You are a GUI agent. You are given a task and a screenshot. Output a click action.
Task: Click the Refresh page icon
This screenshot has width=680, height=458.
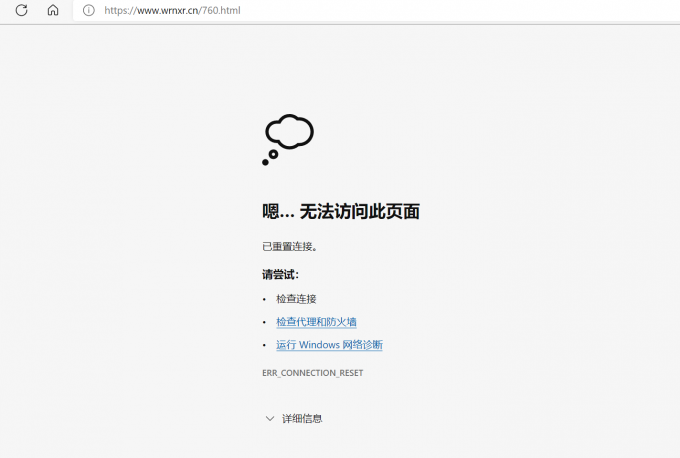(x=21, y=10)
